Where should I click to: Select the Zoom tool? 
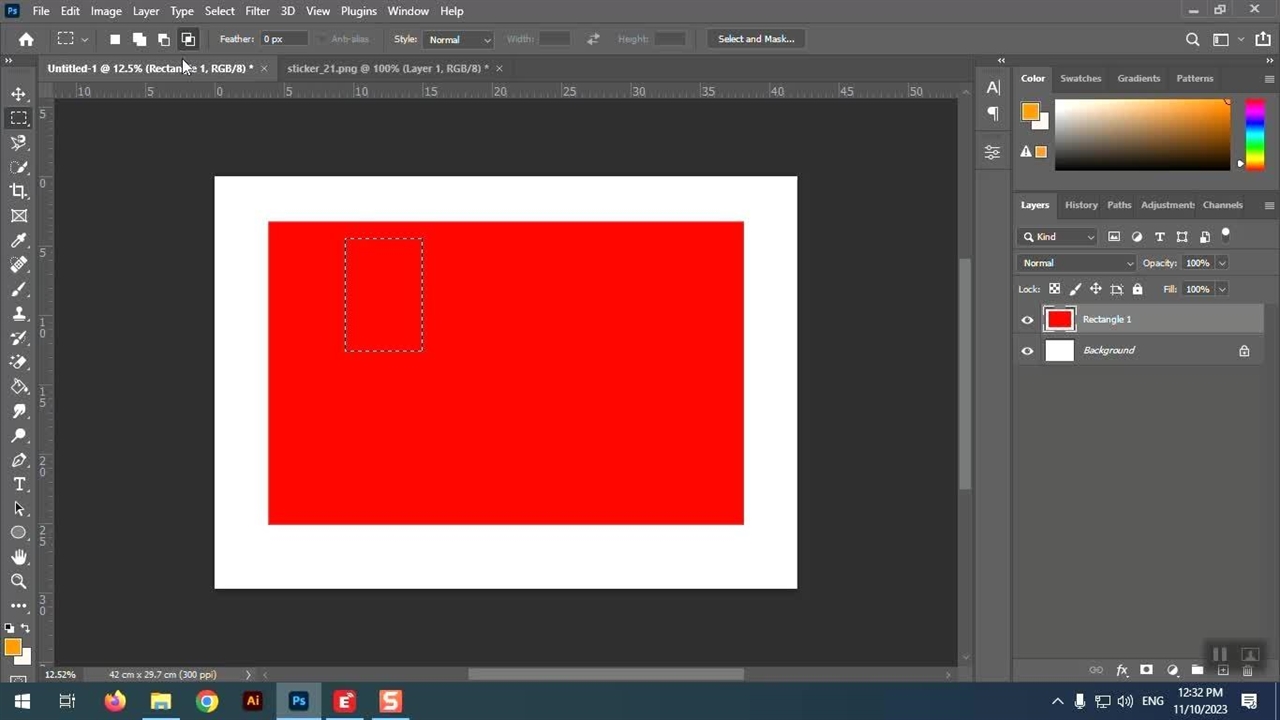point(18,581)
